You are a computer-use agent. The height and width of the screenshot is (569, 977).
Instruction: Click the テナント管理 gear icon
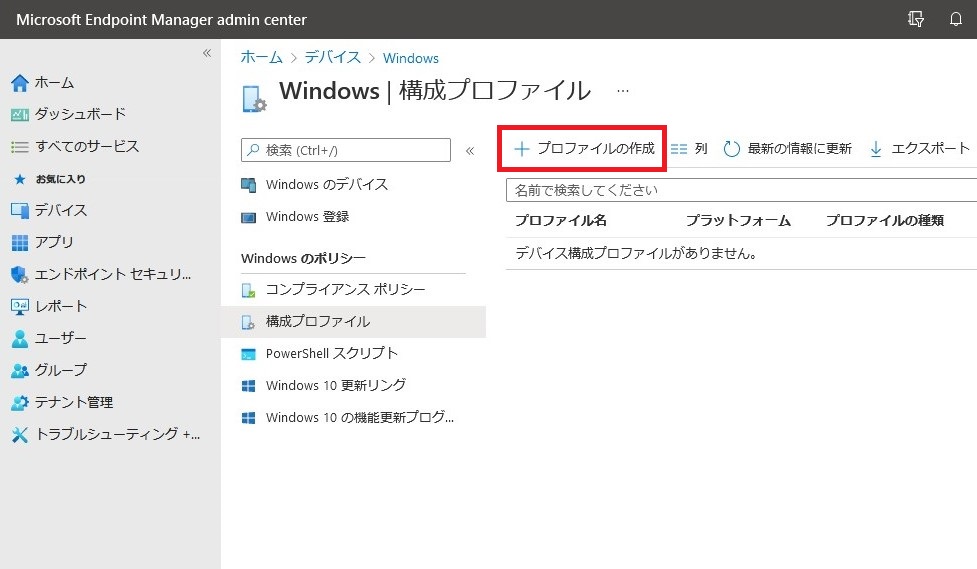[20, 403]
